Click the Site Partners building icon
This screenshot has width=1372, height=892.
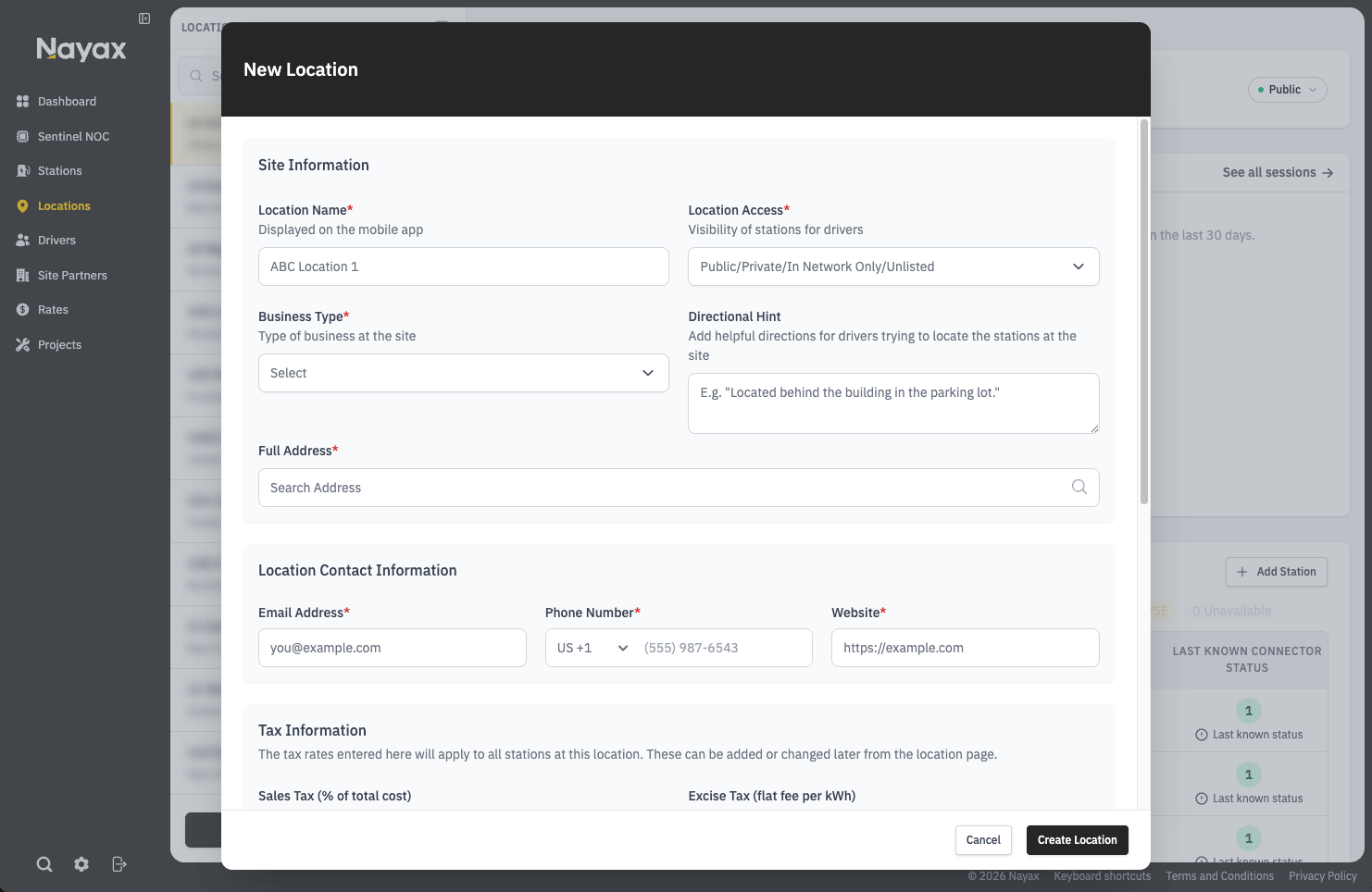pyautogui.click(x=23, y=276)
